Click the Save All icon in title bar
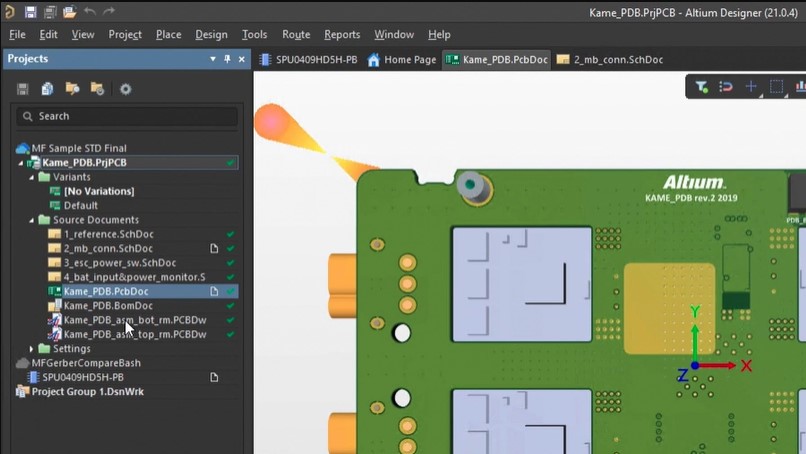The width and height of the screenshot is (806, 454). pos(50,12)
